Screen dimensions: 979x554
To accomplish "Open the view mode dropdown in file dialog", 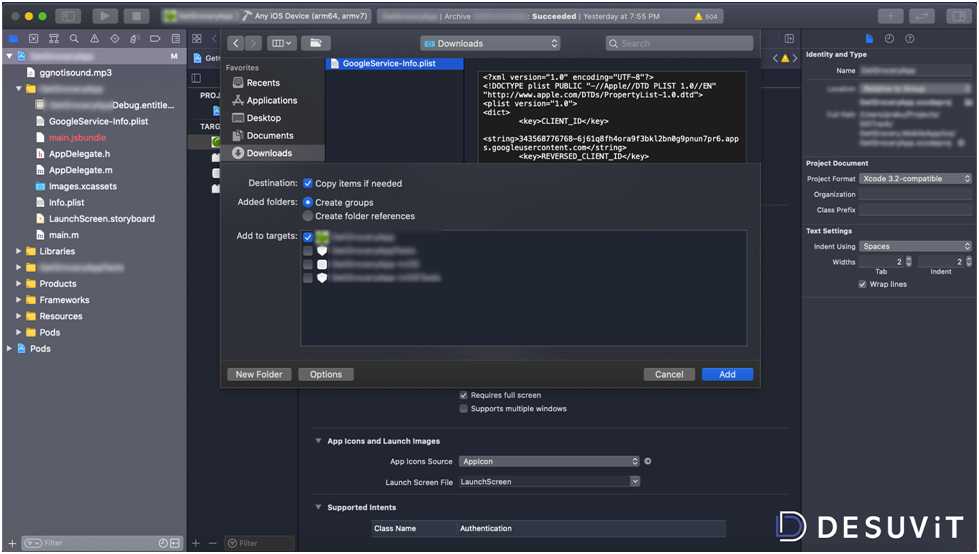I will click(x=282, y=43).
